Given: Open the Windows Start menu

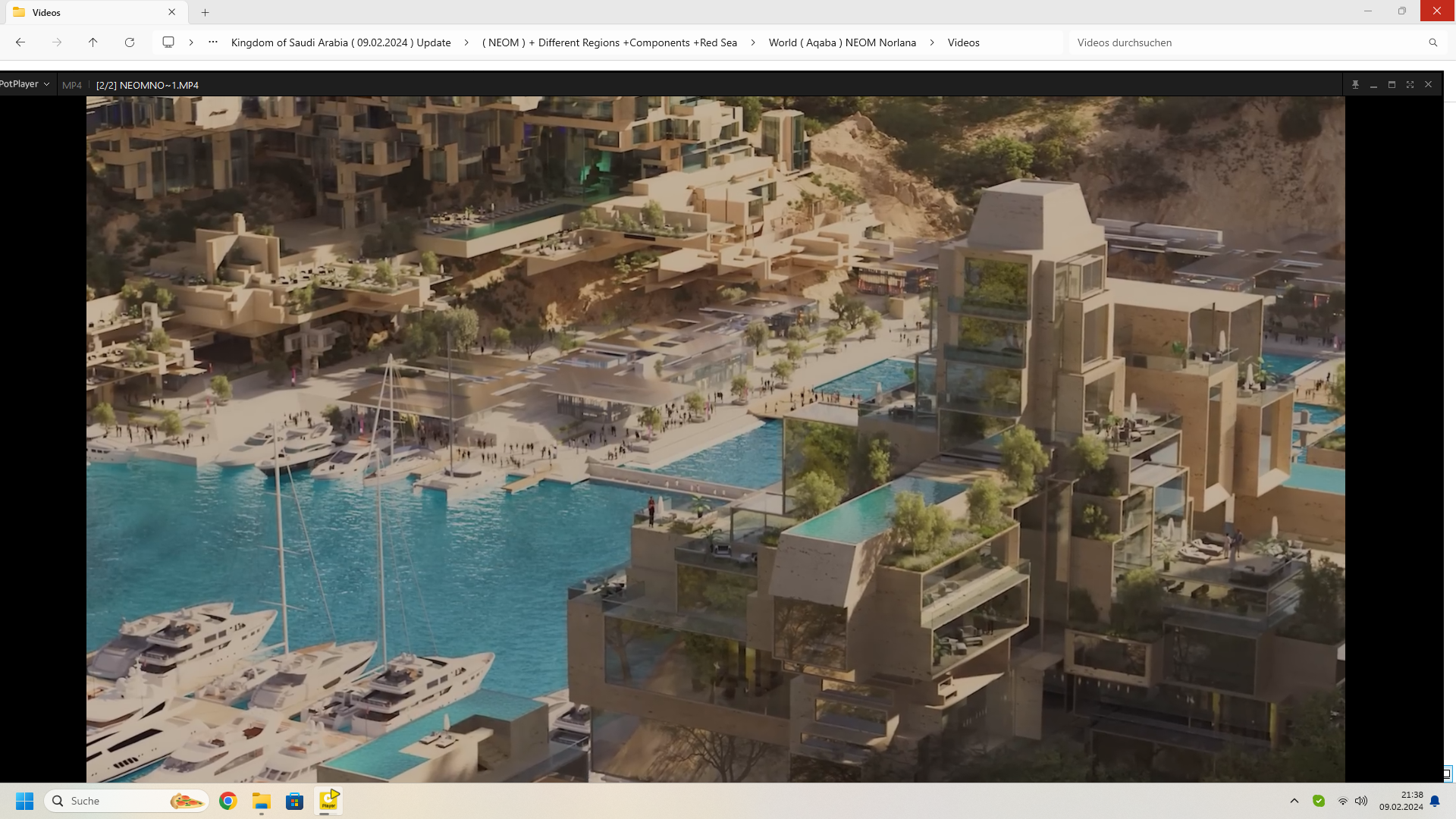Looking at the screenshot, I should click(25, 801).
